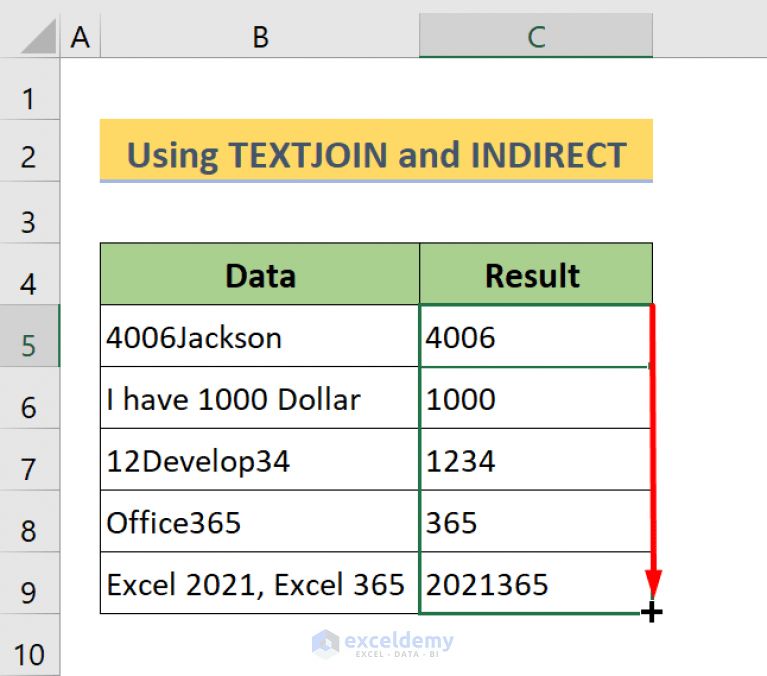Select the cell containing '12Develop34'
This screenshot has width=767, height=676.
coord(260,459)
